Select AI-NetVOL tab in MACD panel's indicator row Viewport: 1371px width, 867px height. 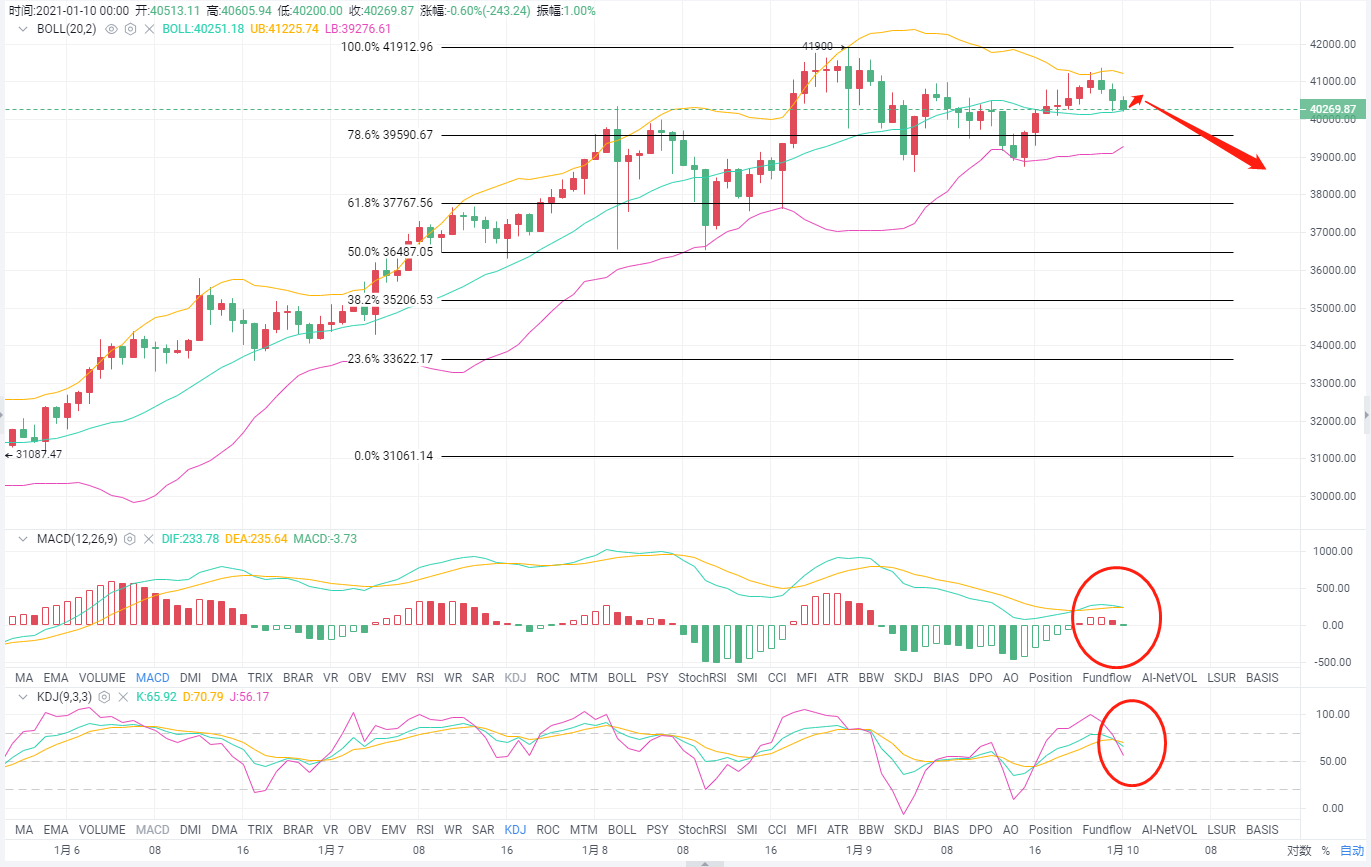[x=1169, y=678]
